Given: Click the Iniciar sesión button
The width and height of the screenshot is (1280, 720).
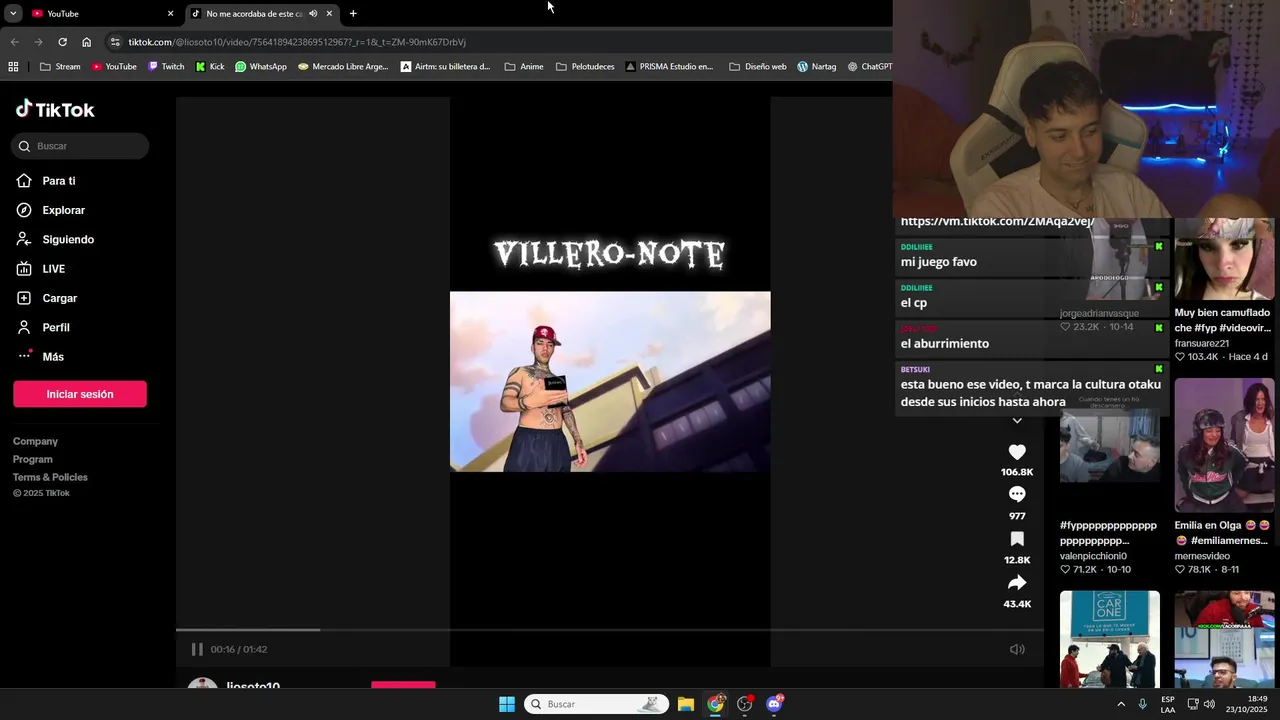Looking at the screenshot, I should pos(80,394).
